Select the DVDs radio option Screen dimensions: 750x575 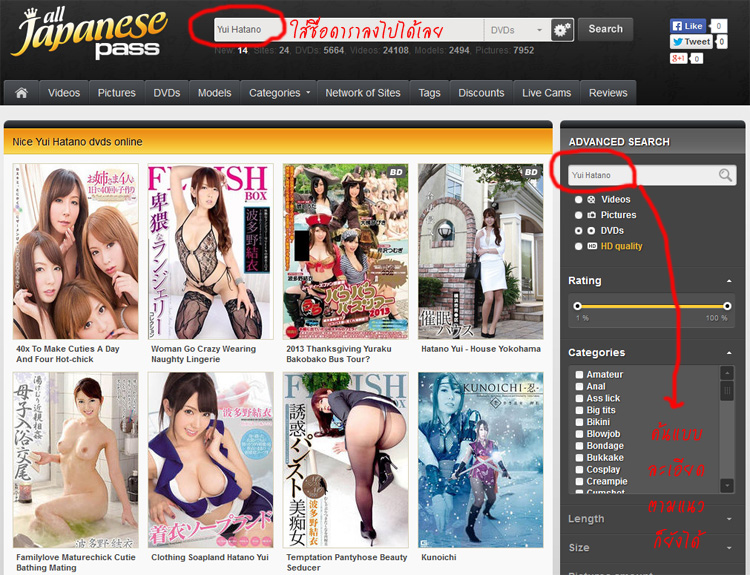tap(578, 231)
